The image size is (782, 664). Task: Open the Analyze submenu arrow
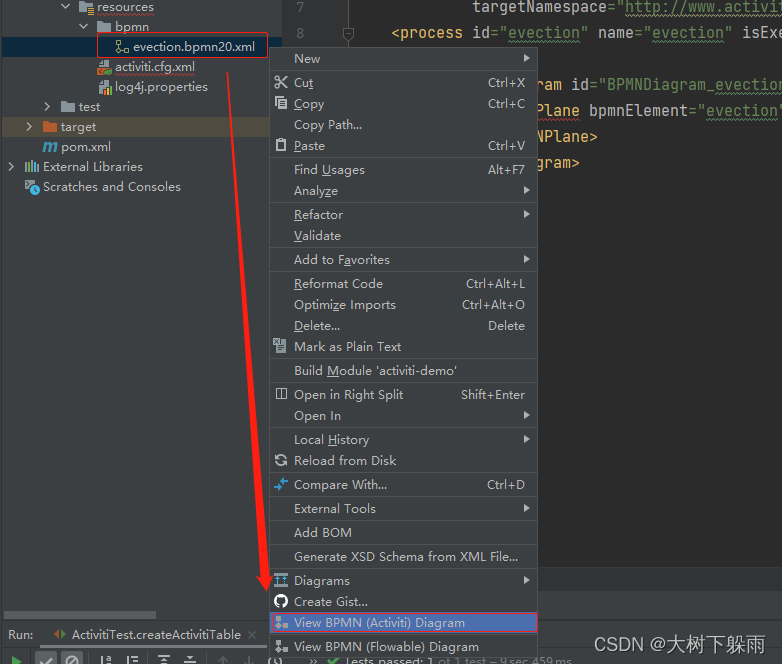[527, 190]
